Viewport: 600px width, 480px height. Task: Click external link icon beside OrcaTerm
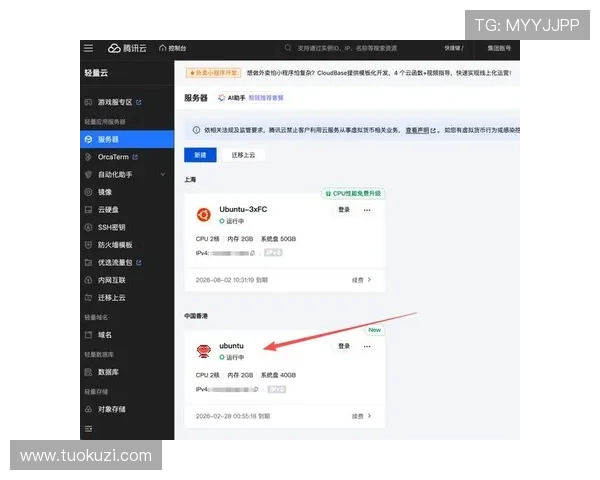point(135,157)
